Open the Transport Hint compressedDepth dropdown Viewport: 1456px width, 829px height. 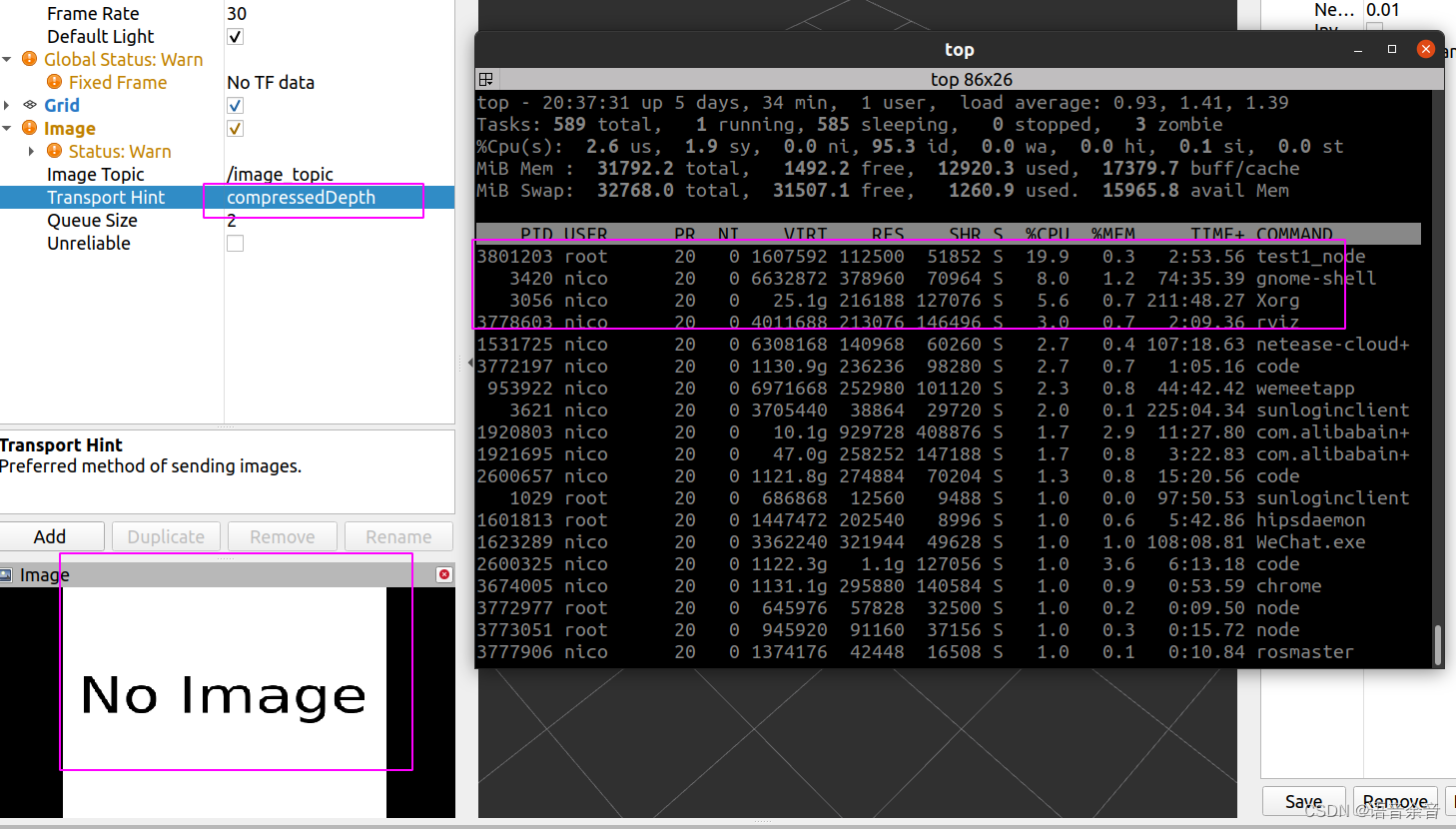tap(340, 197)
